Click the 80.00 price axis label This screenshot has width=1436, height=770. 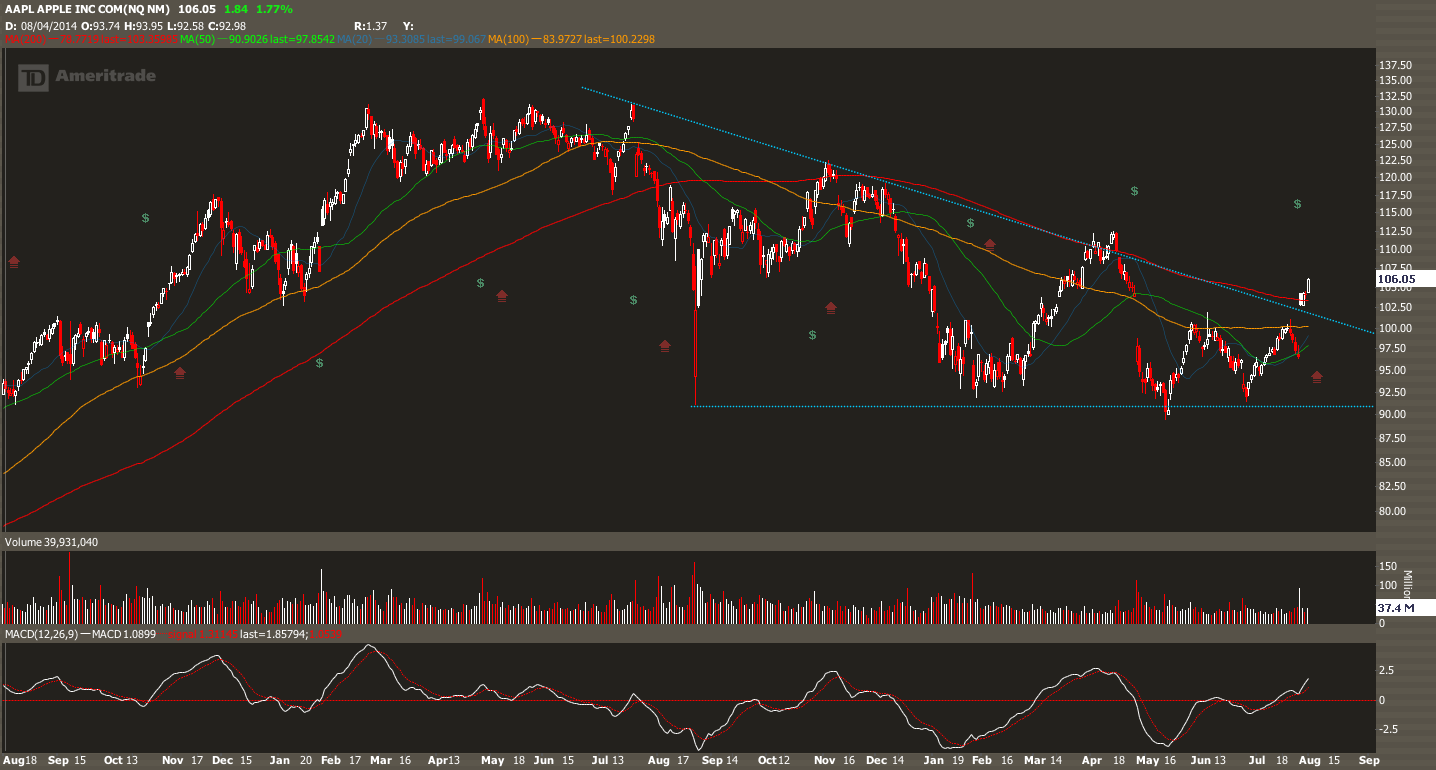(x=1393, y=511)
